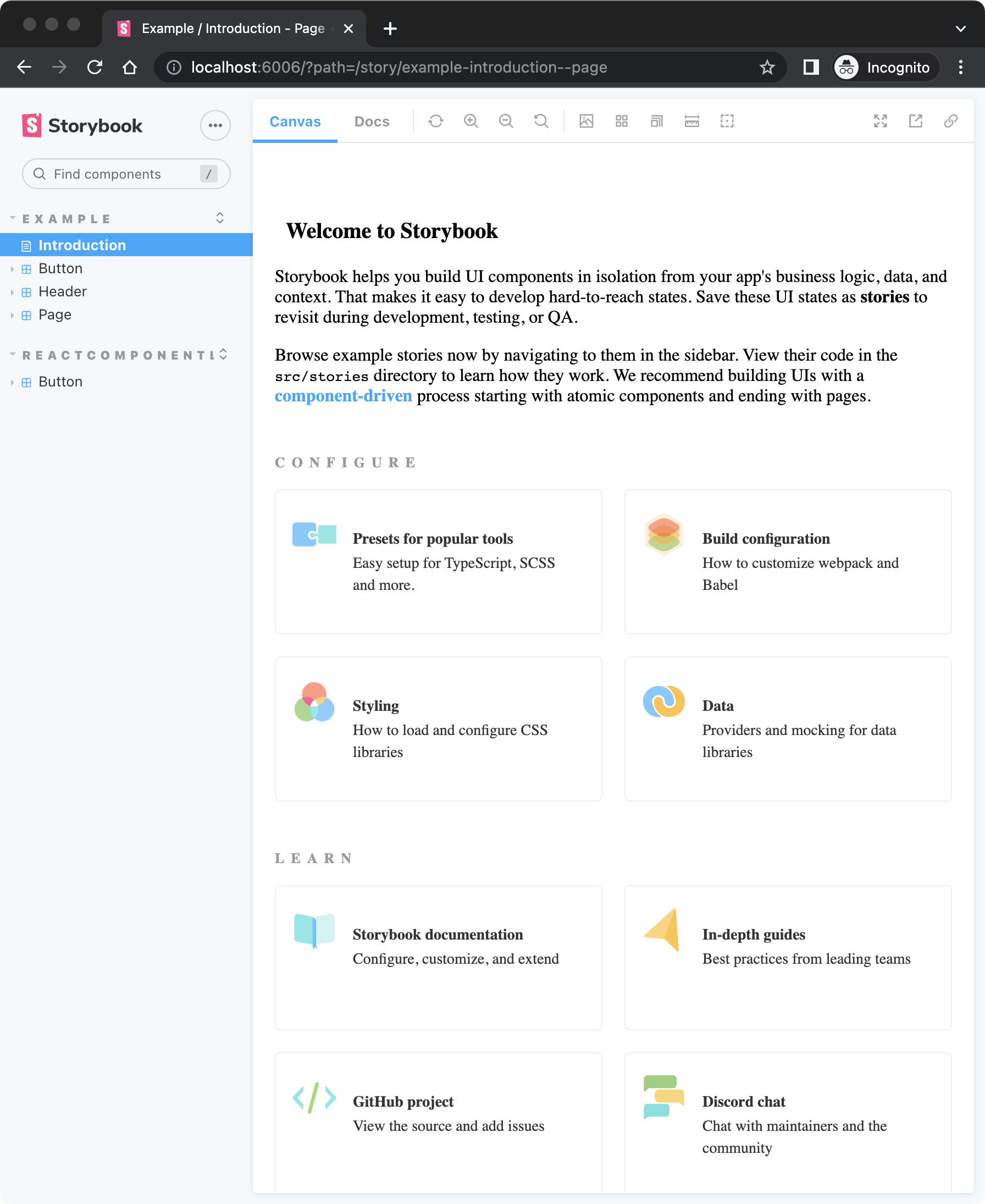Viewport: 985px width, 1204px height.
Task: Expand the Header component in sidebar
Action: point(126,291)
